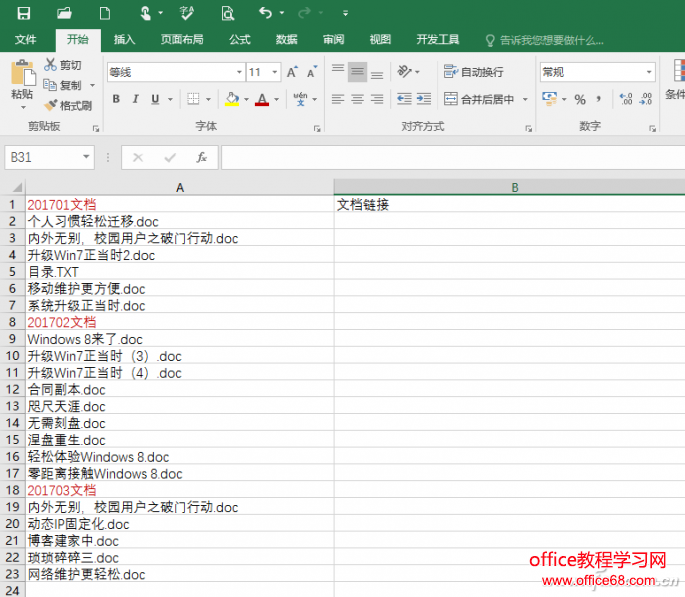Toggle center text alignment

coord(357,99)
